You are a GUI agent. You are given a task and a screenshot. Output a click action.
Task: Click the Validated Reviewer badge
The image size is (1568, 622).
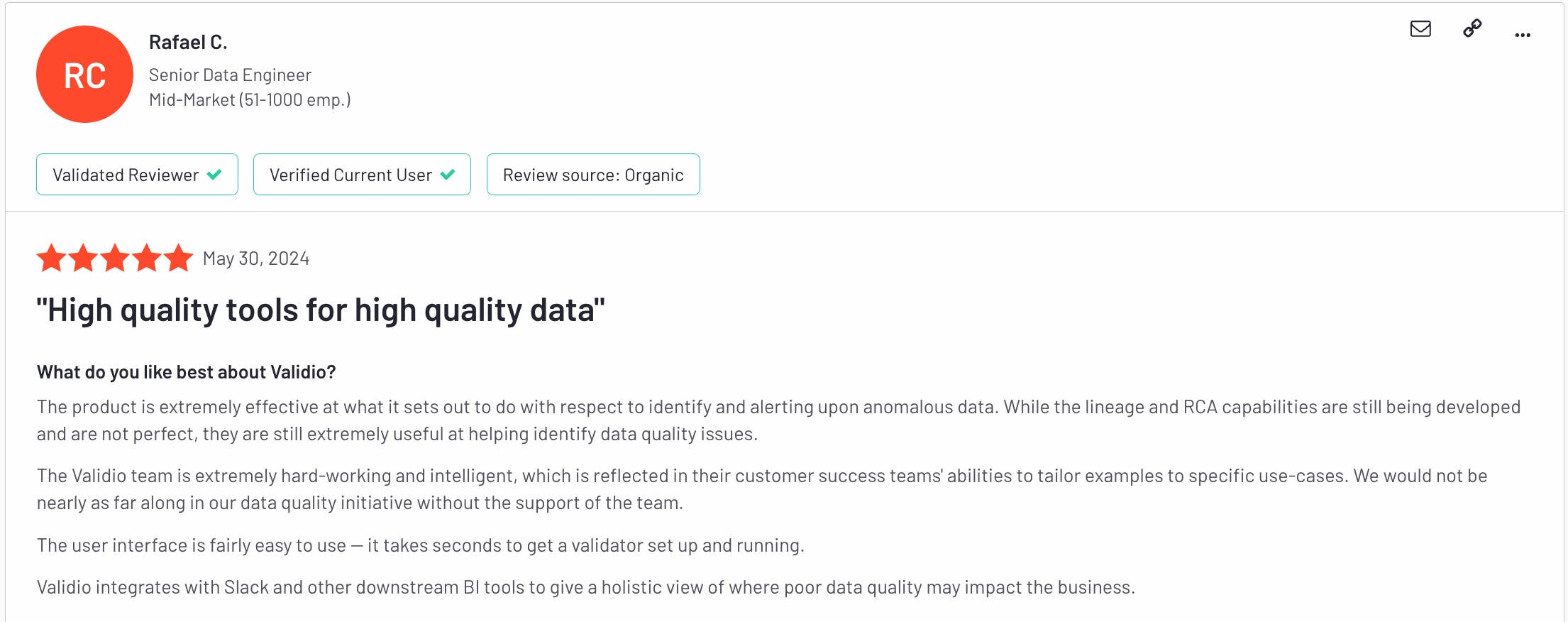137,175
